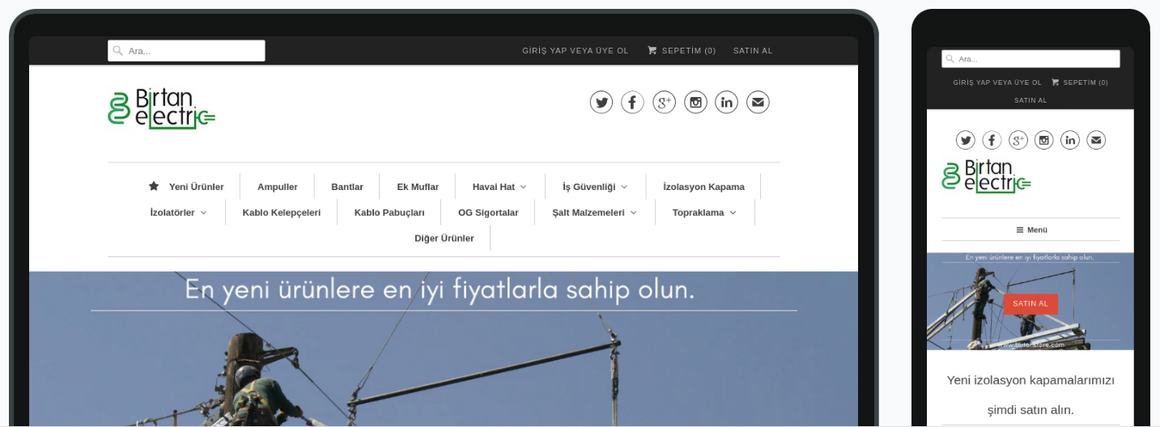
Task: Open Ek Muflar menu item
Action: (x=417, y=186)
